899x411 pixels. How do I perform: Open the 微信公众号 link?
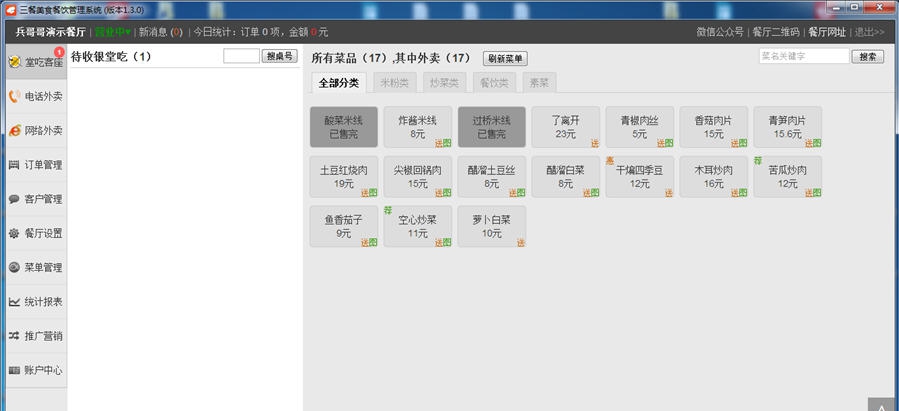pos(720,32)
